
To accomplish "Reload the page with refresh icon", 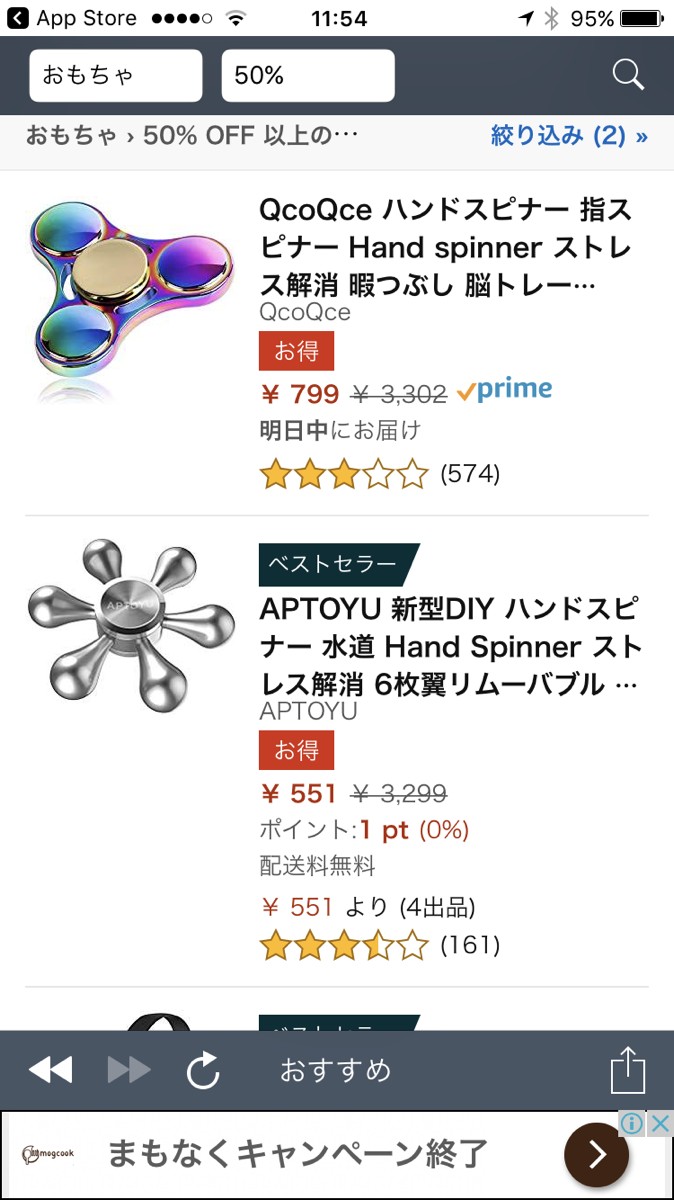I will coord(203,1071).
